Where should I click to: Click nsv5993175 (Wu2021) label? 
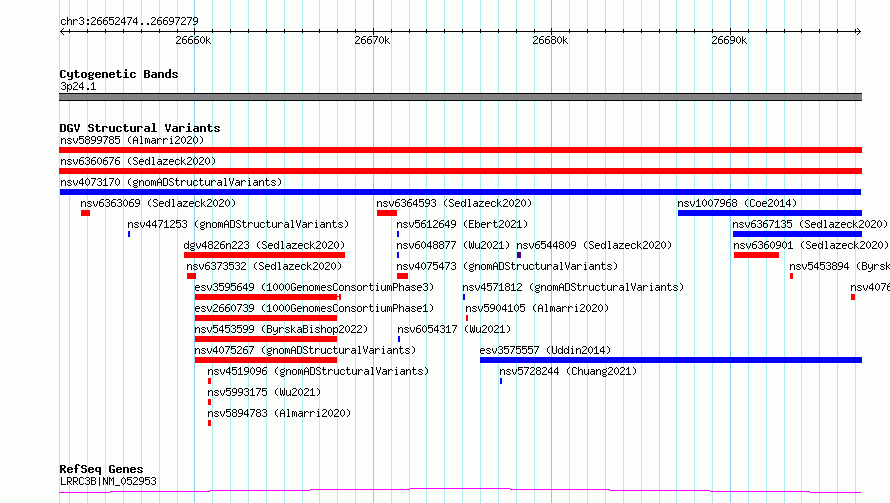(264, 392)
